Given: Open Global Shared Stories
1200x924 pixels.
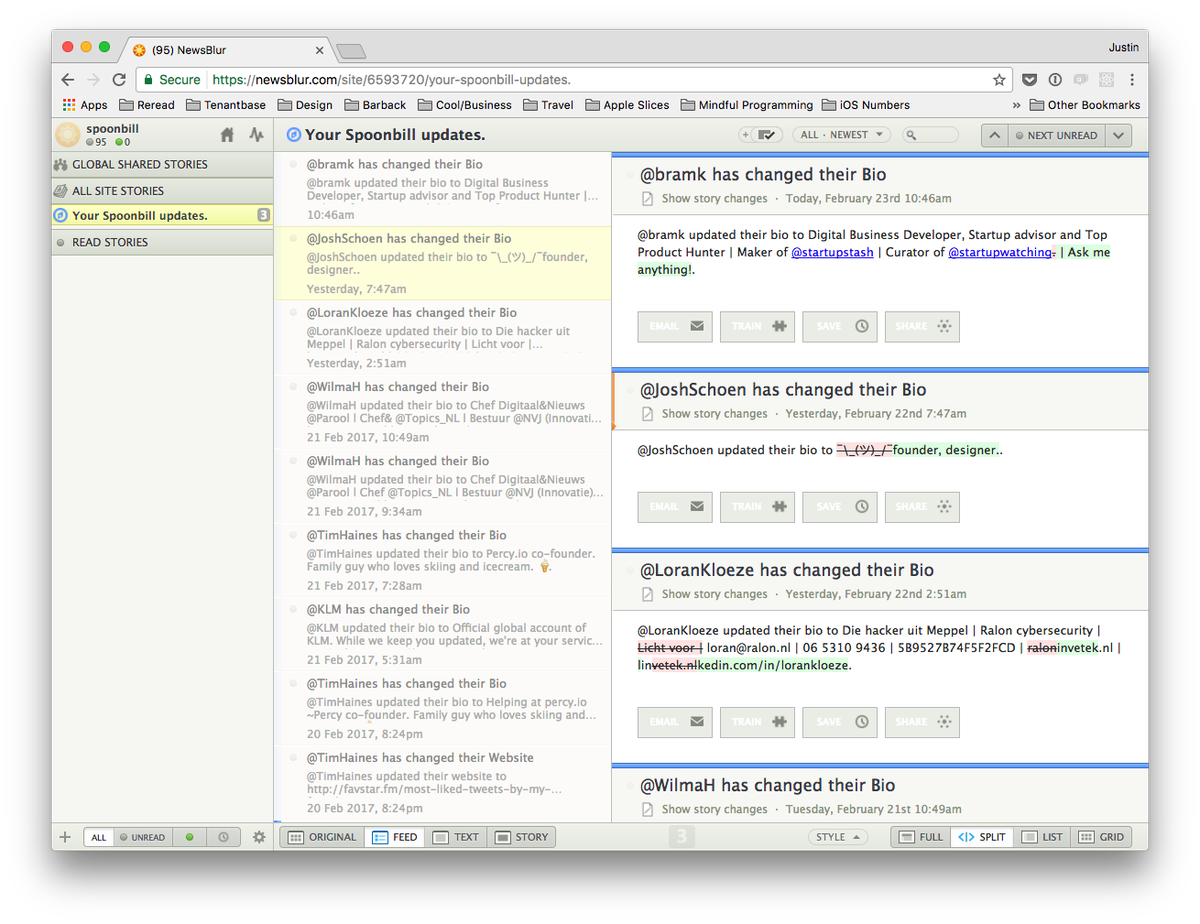Looking at the screenshot, I should click(x=162, y=164).
